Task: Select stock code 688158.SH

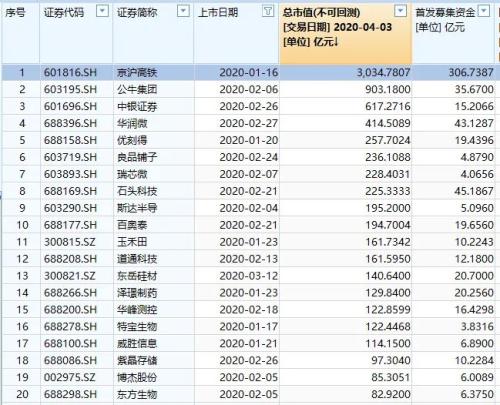Action: point(70,140)
